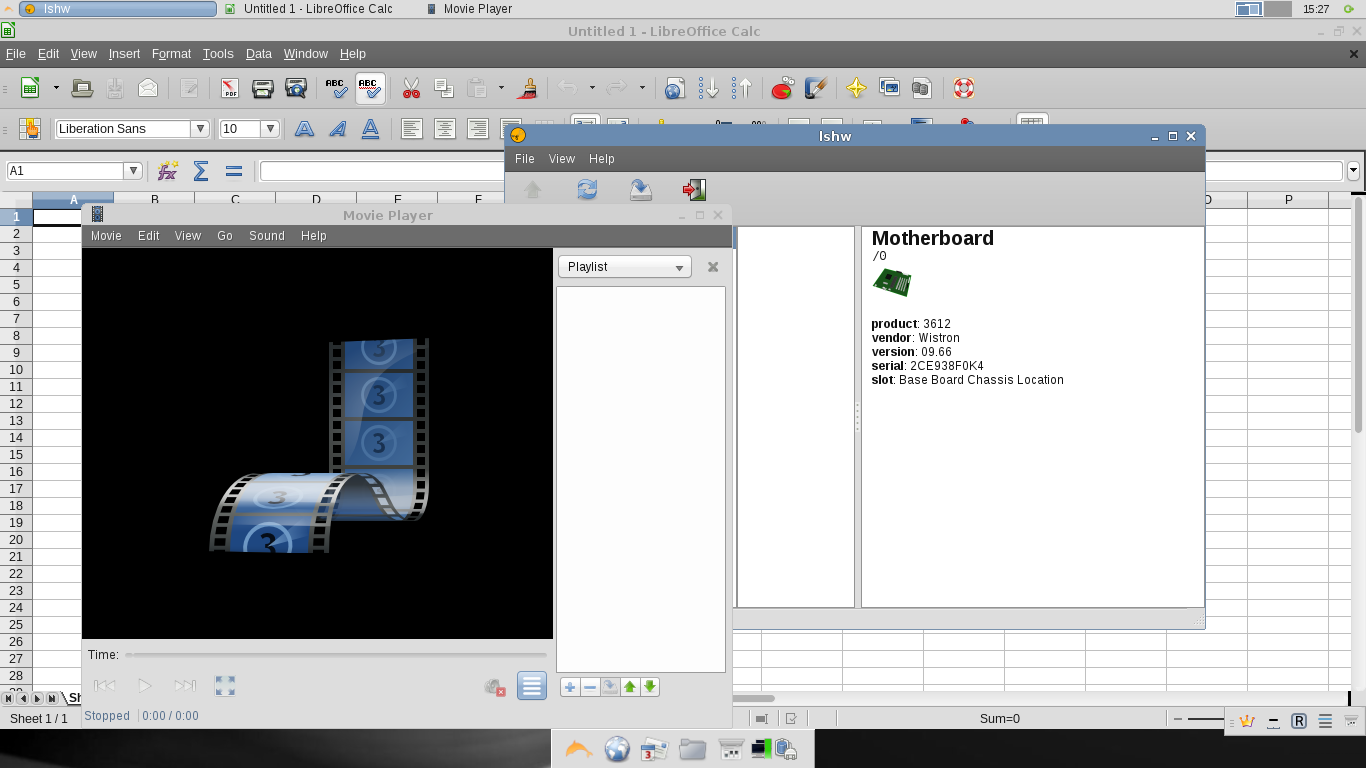Toggle italic formatting in Calc
This screenshot has height=768, width=1366.
pos(338,129)
